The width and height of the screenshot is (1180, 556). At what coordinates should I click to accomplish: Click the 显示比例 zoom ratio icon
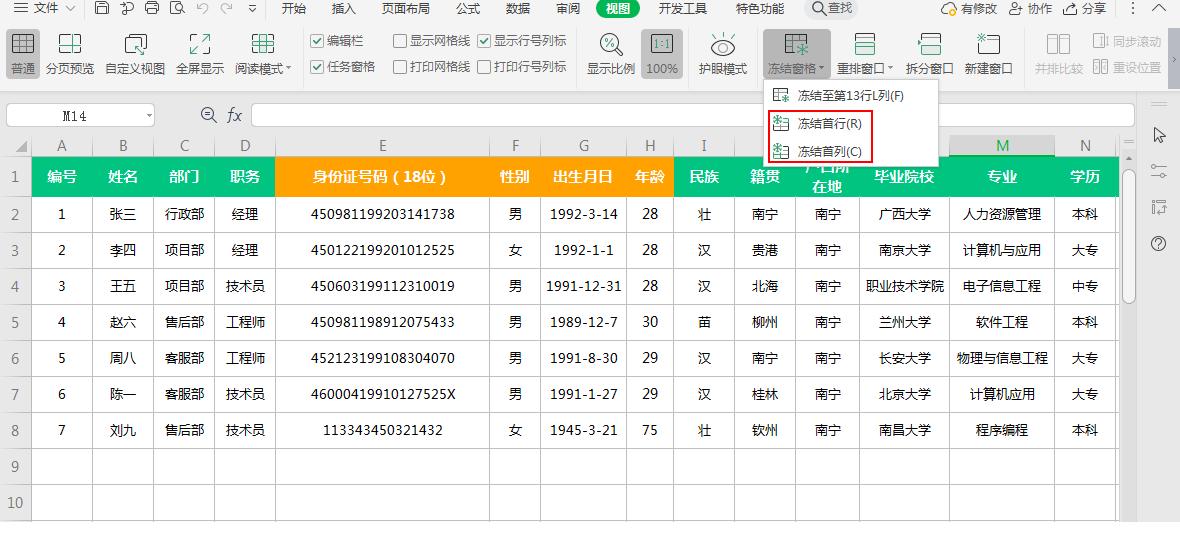610,45
